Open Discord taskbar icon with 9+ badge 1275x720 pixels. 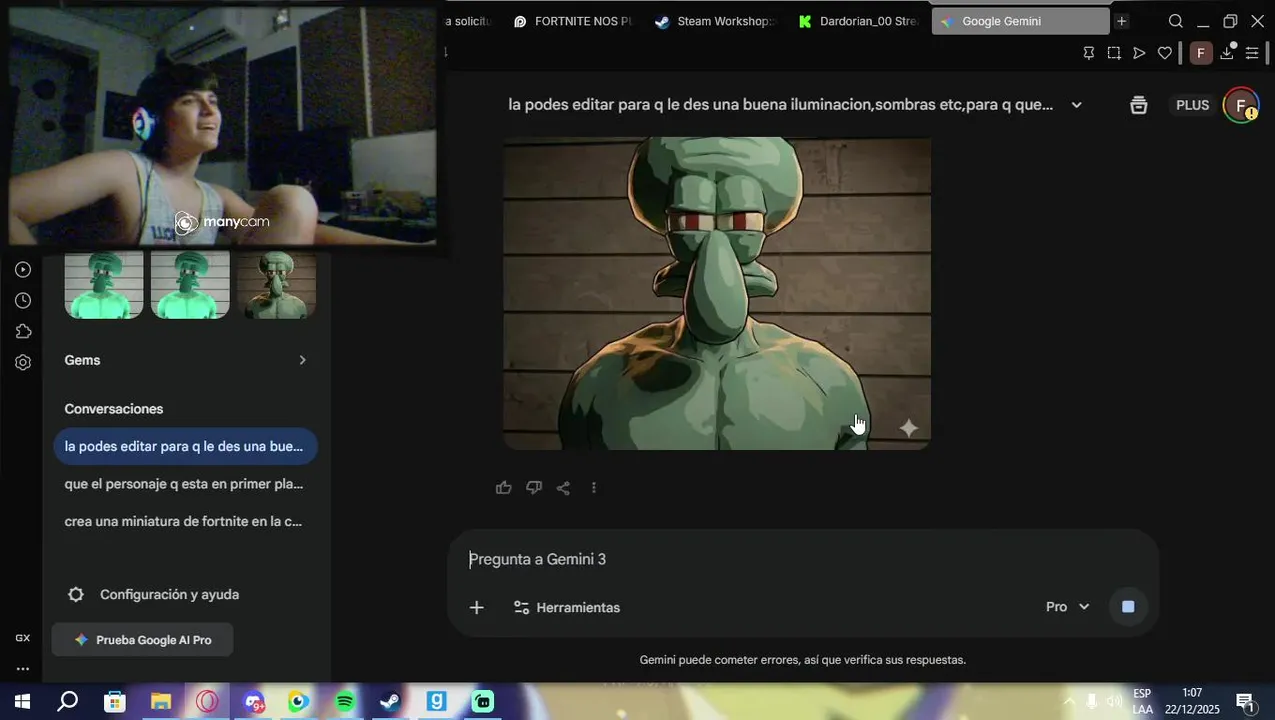pyautogui.click(x=253, y=702)
